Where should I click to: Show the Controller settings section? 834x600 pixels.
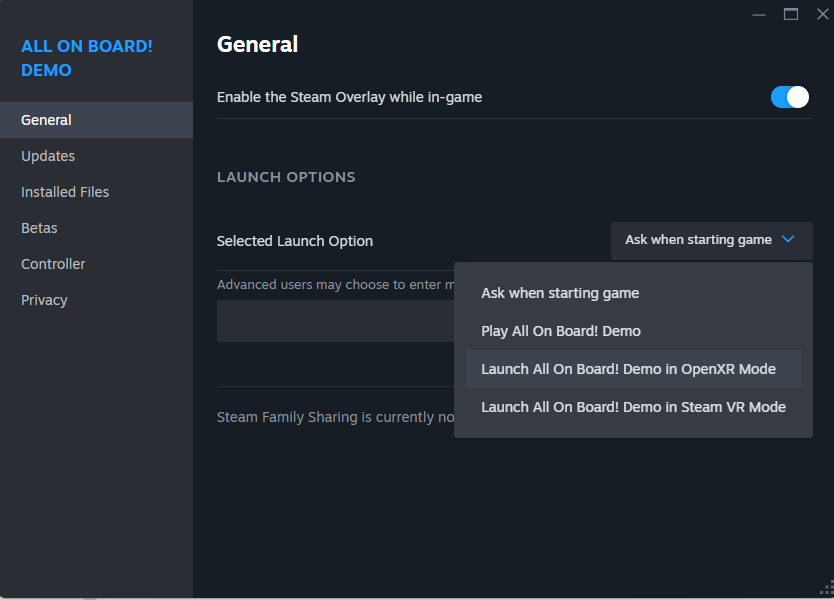53,264
